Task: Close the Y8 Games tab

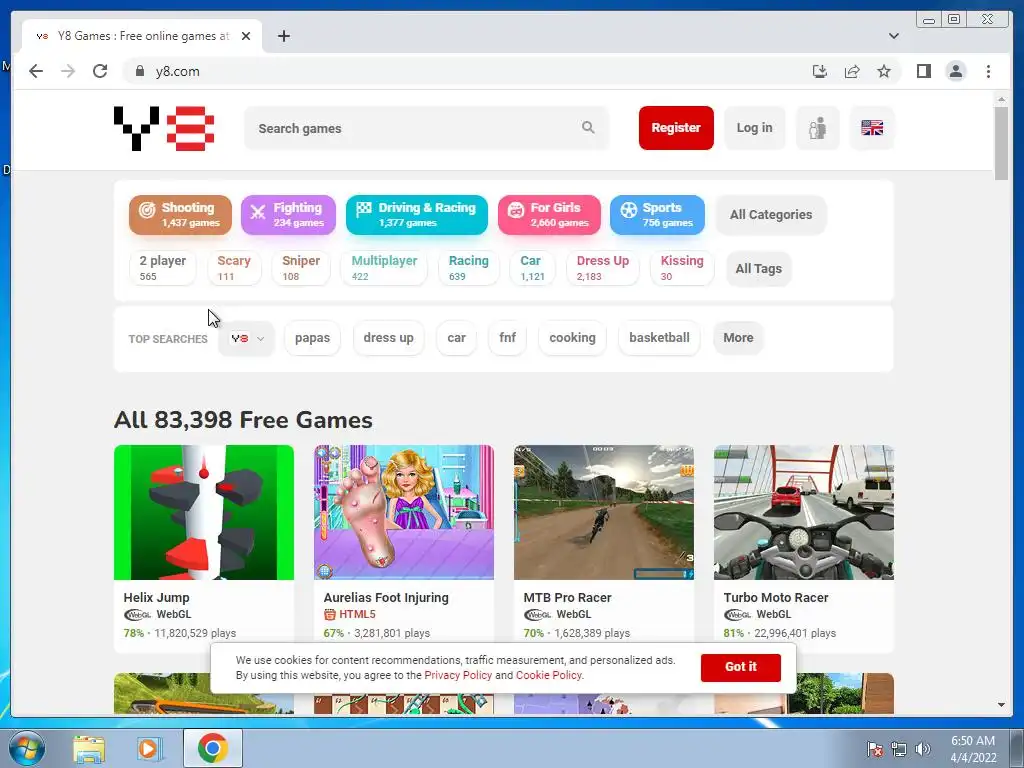Action: coord(246,36)
